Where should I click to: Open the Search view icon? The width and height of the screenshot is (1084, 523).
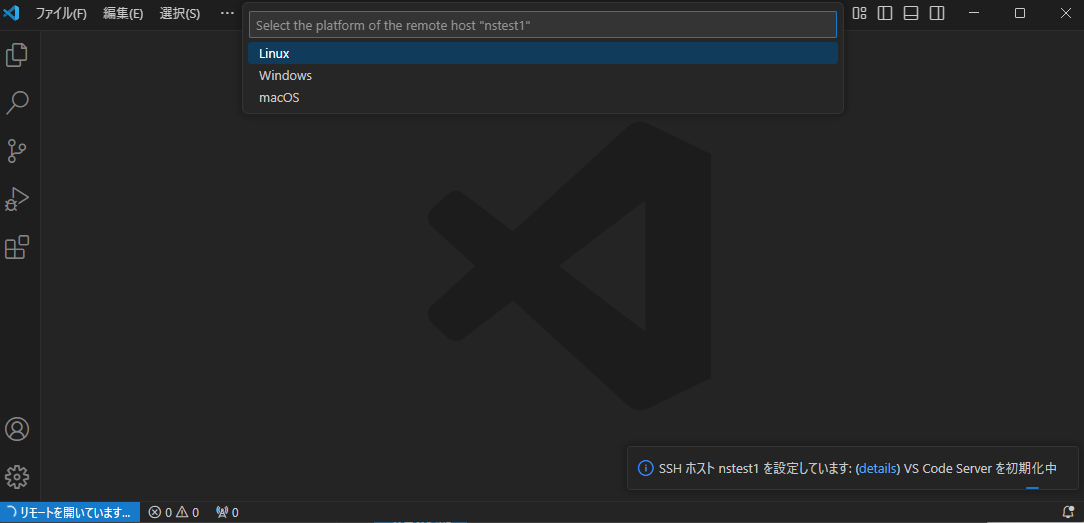tap(17, 102)
